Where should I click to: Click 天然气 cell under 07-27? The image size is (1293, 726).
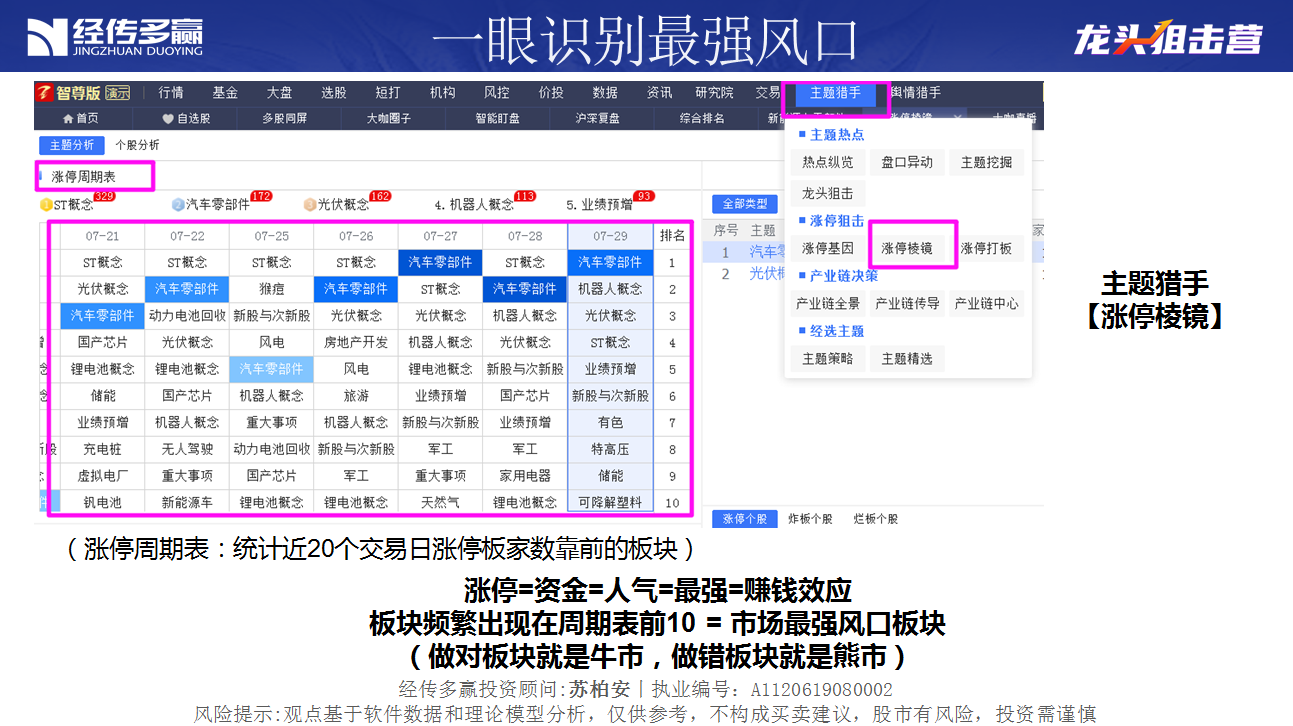point(440,502)
